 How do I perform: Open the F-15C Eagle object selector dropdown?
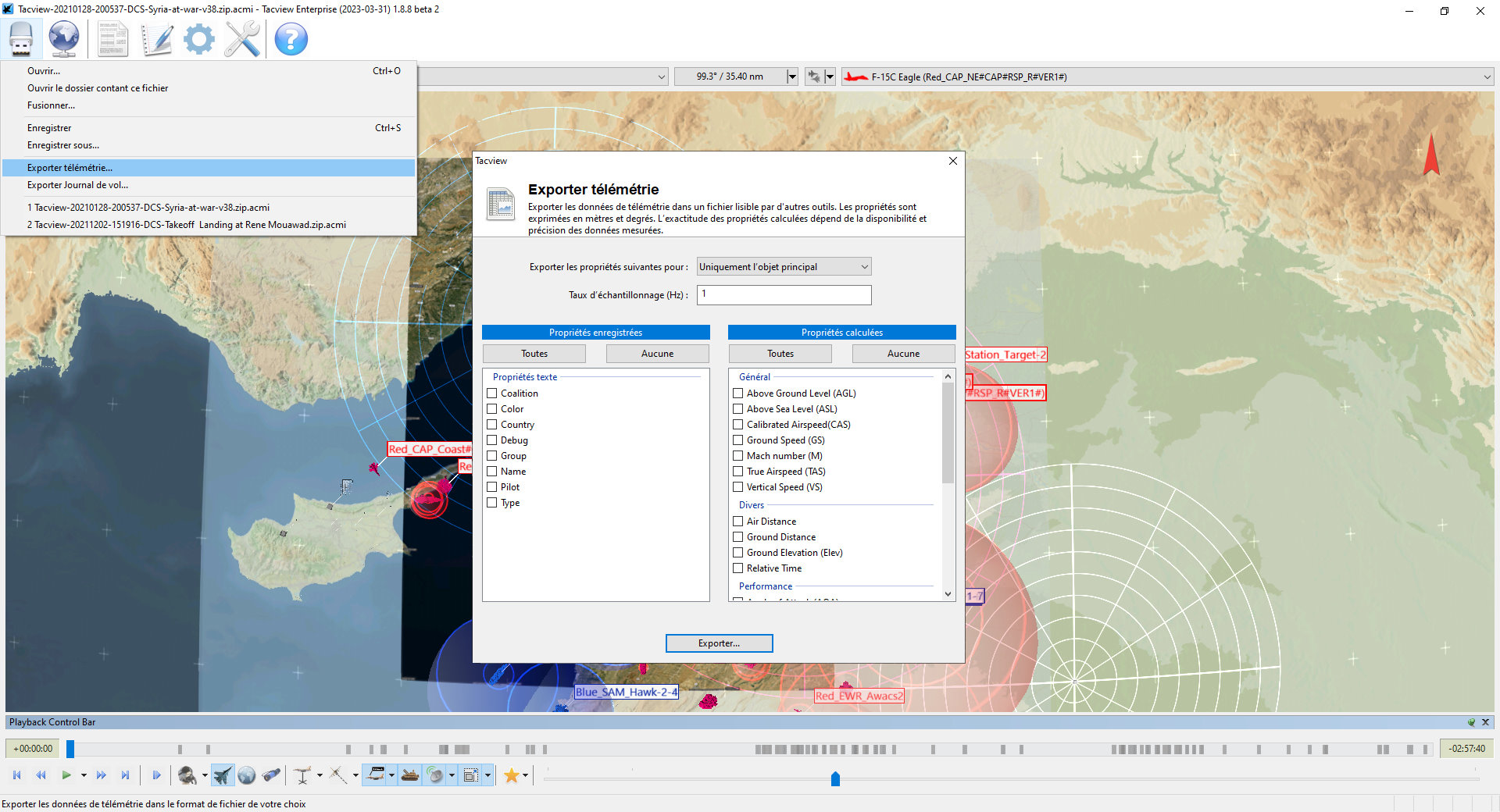[1167, 77]
